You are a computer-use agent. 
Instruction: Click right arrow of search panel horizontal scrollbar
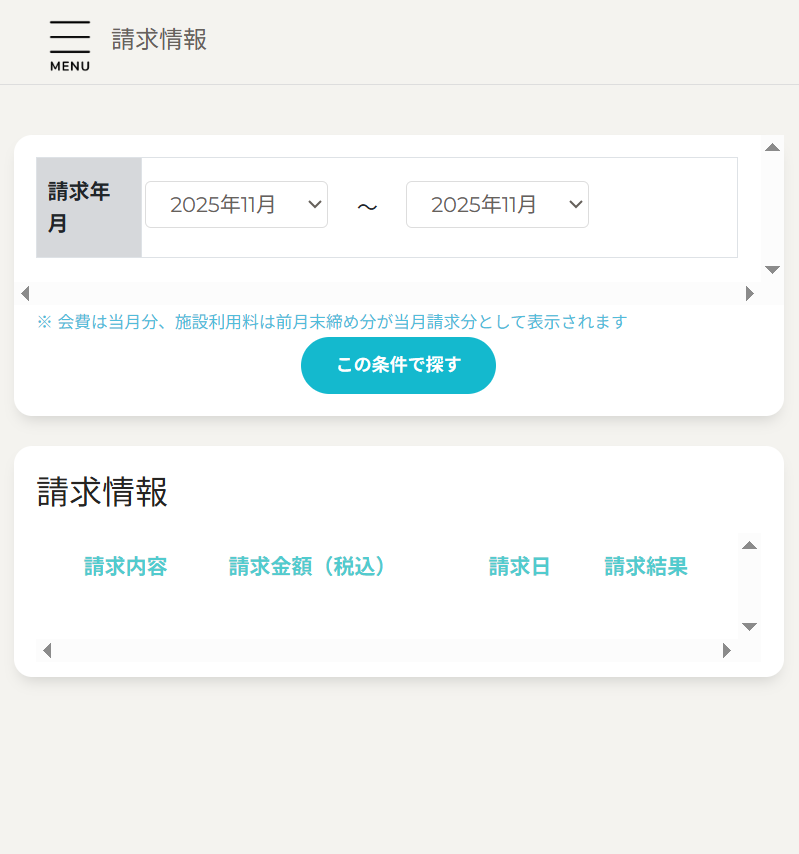(x=750, y=293)
